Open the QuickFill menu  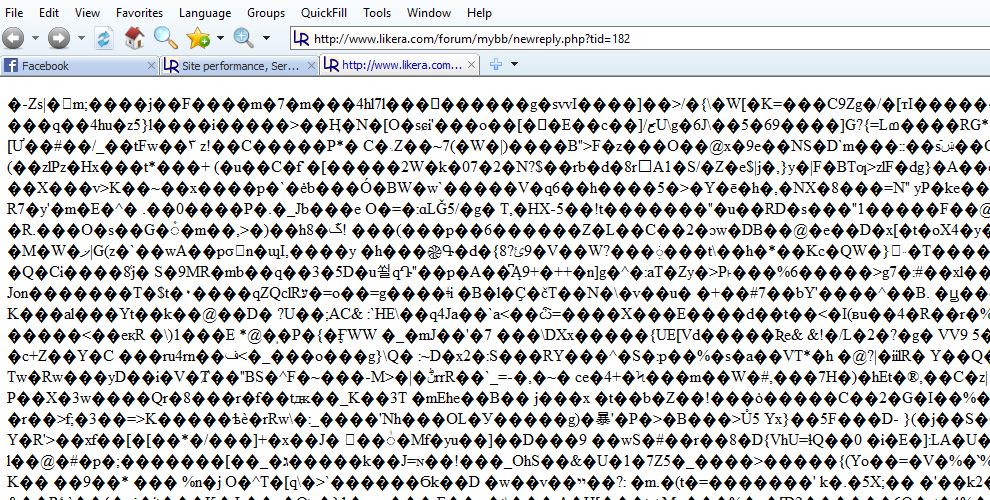[x=322, y=13]
